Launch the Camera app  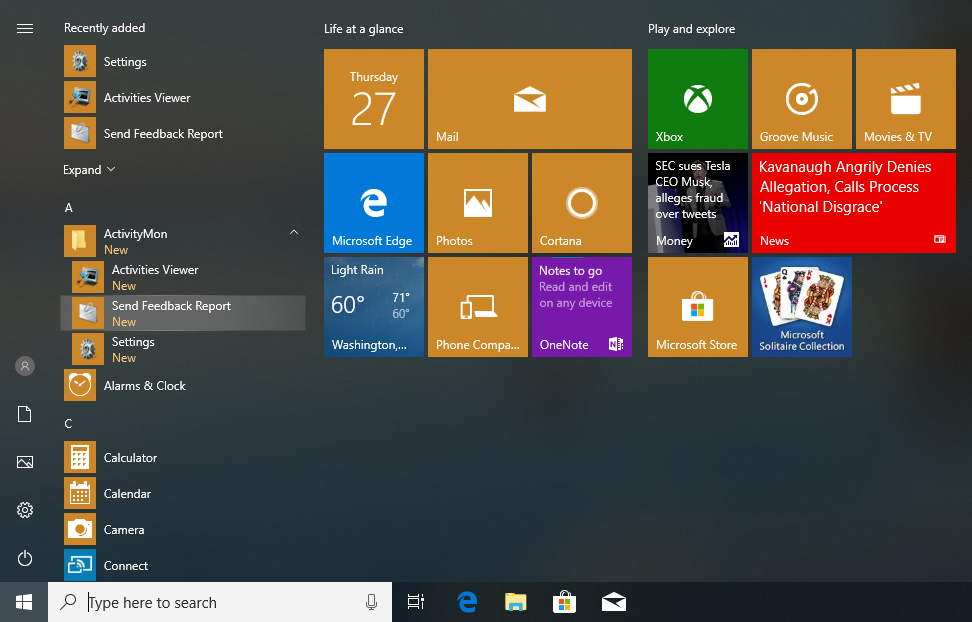pos(184,529)
